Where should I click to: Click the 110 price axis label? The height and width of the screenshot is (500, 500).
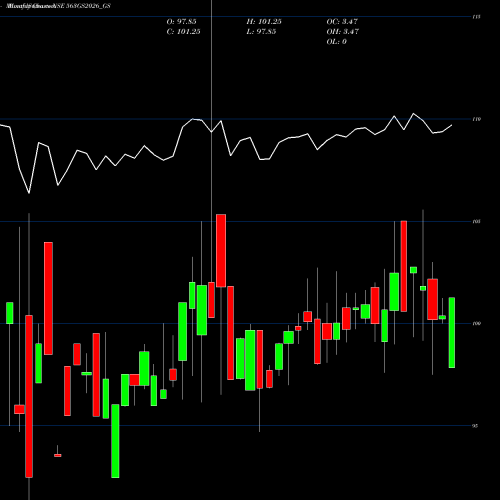point(477,119)
